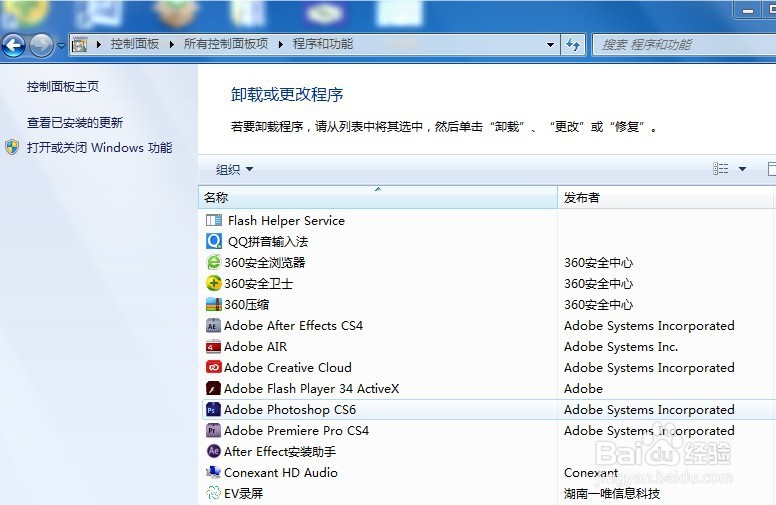Click the shield icon beside Windows 功能
Screen dimensions: 776x505
pos(12,147)
